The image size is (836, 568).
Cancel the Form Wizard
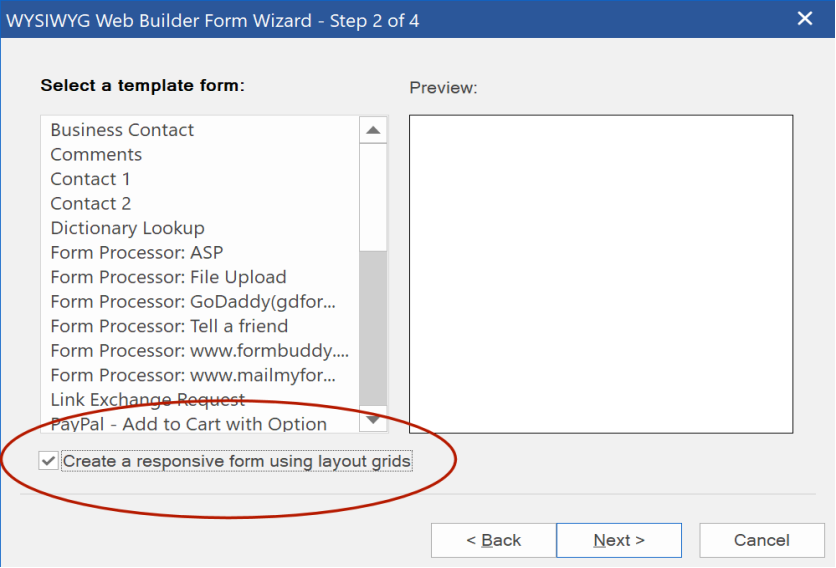pos(762,540)
